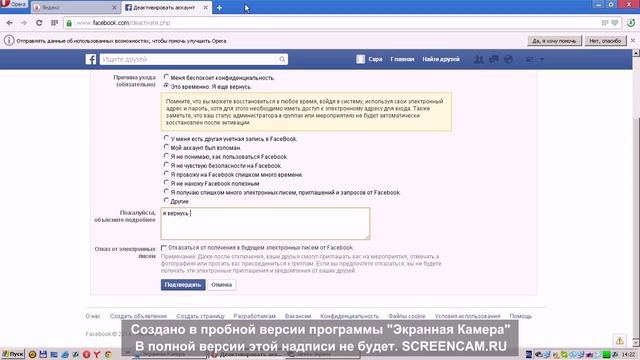This screenshot has height=360, width=640.
Task: Select 'Я не чувствую безопасности на Facebook'
Action: pyautogui.click(x=166, y=165)
